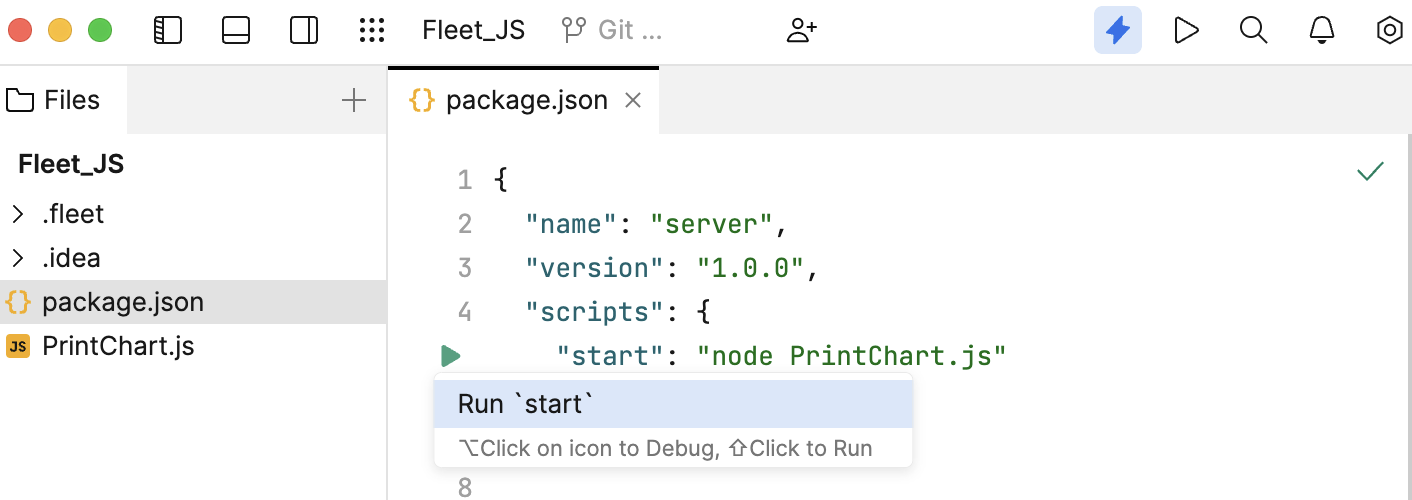Close the package.json tab
This screenshot has height=500, width=1412.
click(632, 100)
